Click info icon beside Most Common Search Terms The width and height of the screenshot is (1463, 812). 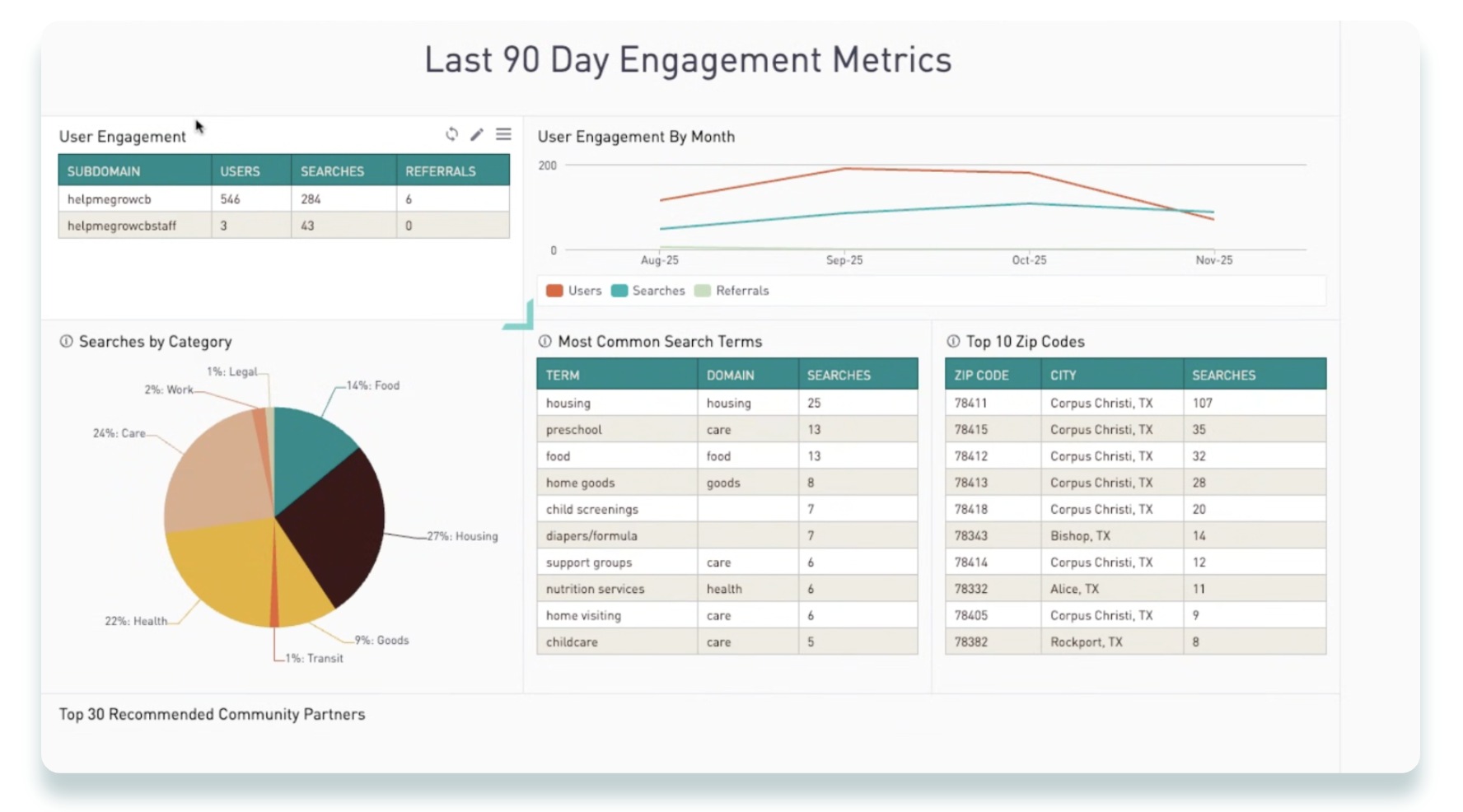point(545,342)
